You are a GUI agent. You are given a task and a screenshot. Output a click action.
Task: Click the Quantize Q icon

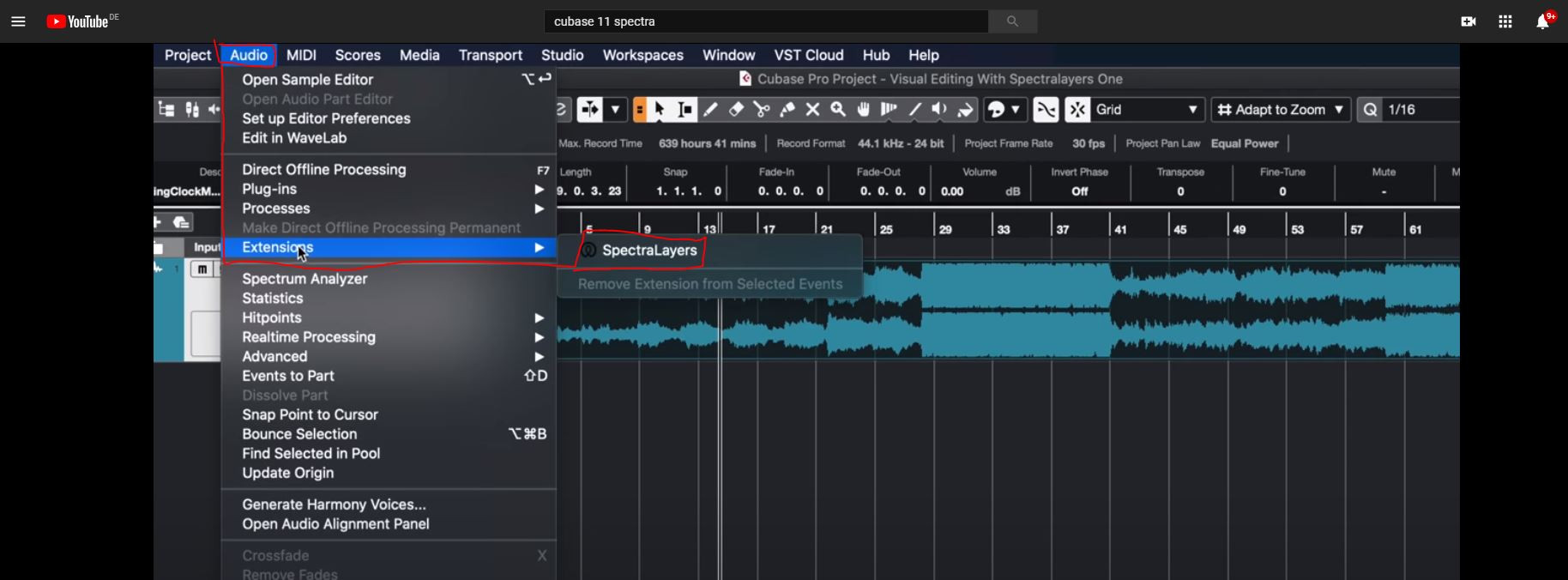1370,110
